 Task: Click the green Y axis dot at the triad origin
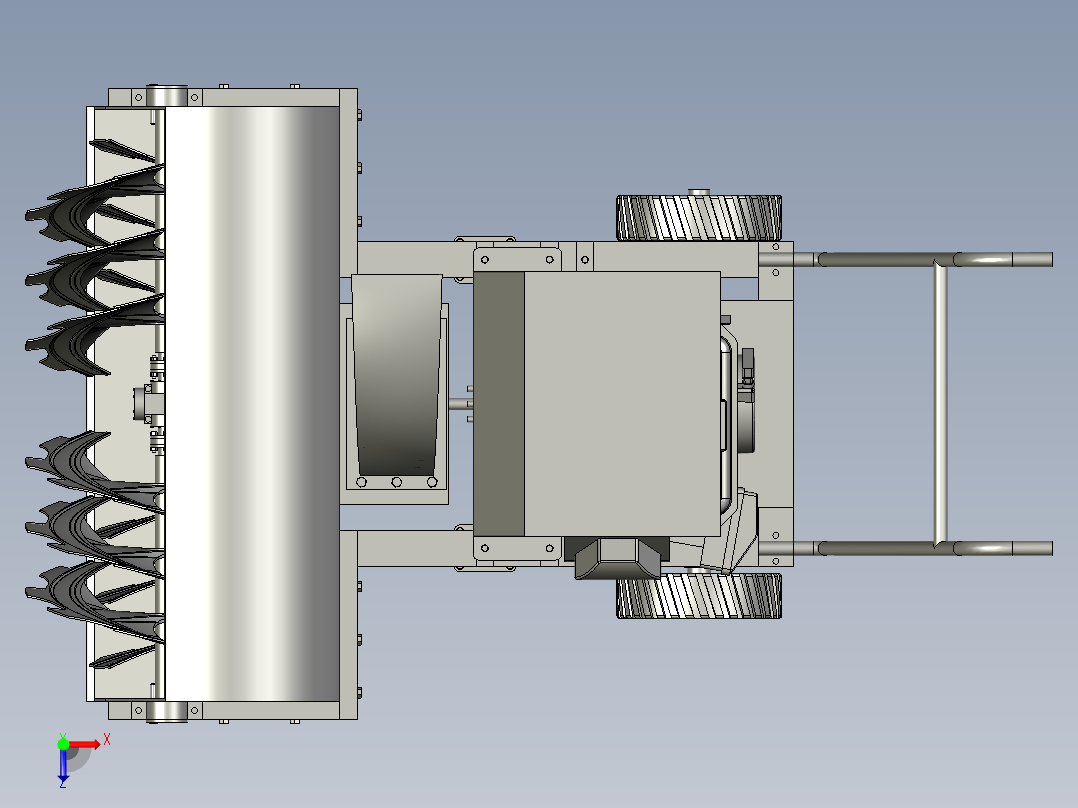point(63,744)
